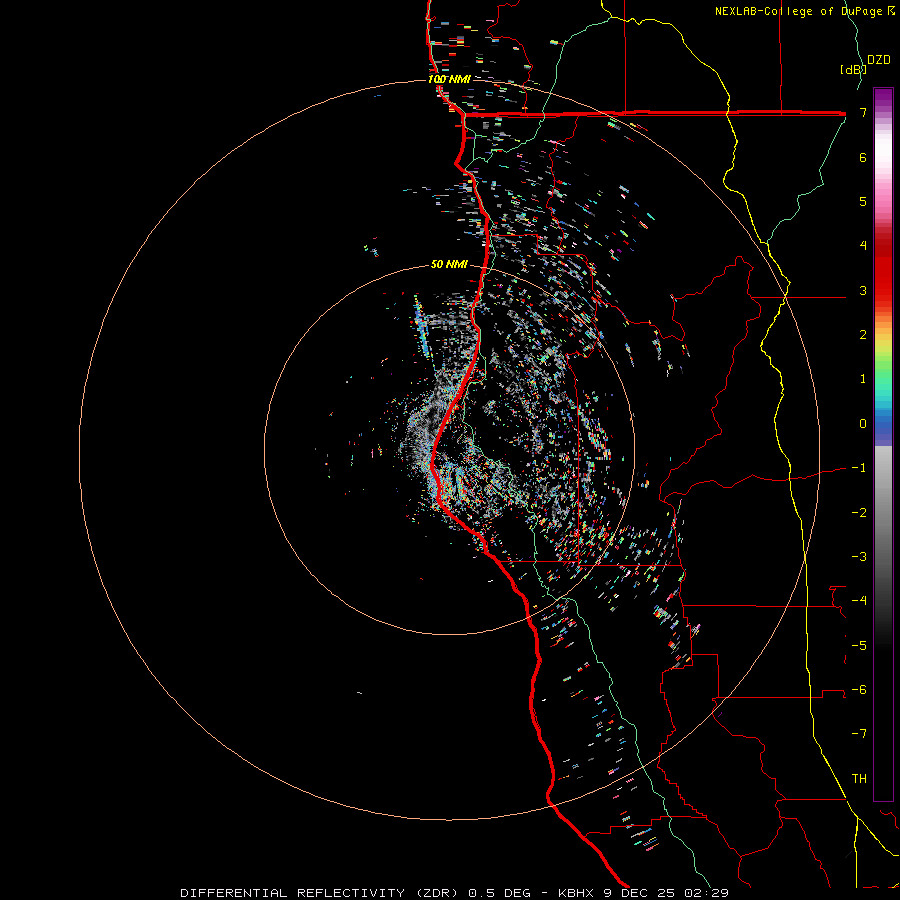Screen dimensions: 900x900
Task: Click the positive 1 scale label
Action: point(863,379)
